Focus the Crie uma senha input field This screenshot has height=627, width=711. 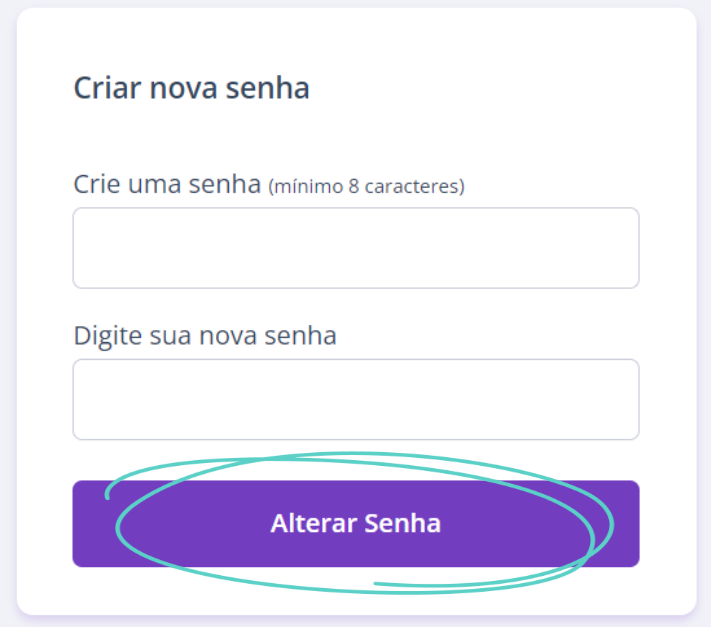point(356,248)
